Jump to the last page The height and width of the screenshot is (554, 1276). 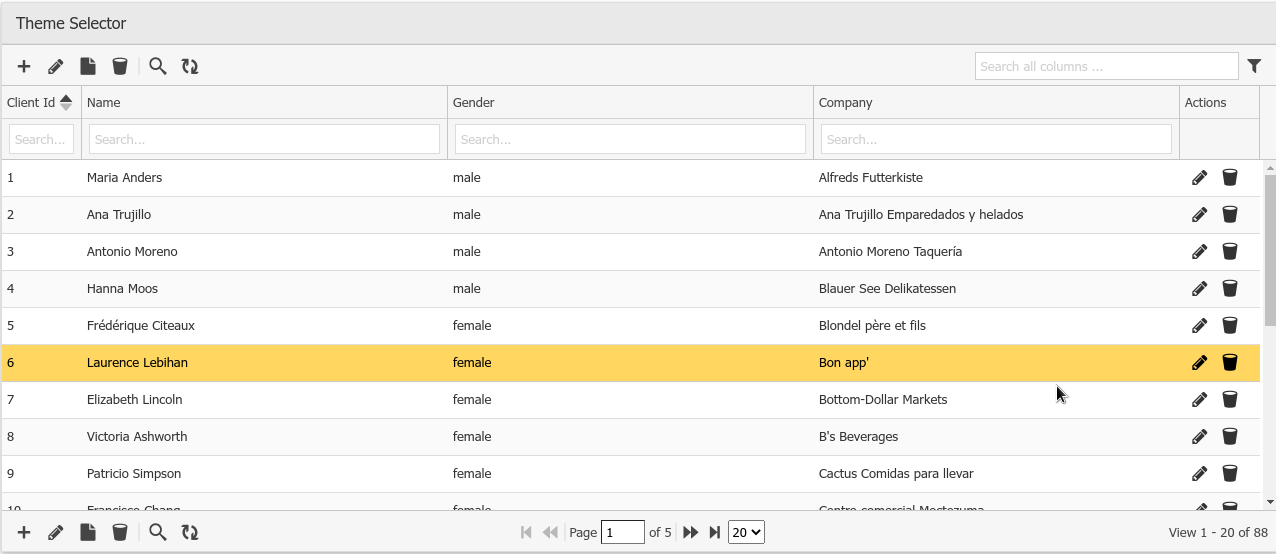pyautogui.click(x=714, y=532)
